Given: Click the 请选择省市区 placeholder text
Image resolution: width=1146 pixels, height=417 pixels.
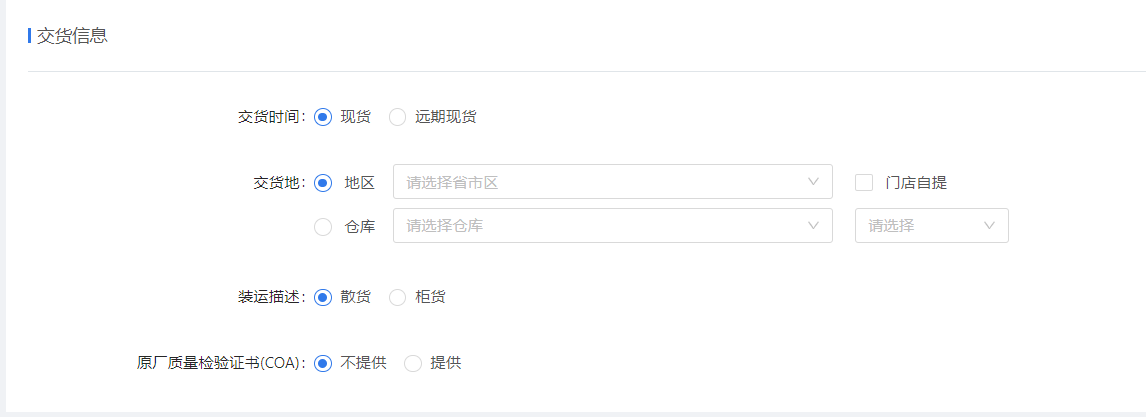Looking at the screenshot, I should (x=452, y=183).
